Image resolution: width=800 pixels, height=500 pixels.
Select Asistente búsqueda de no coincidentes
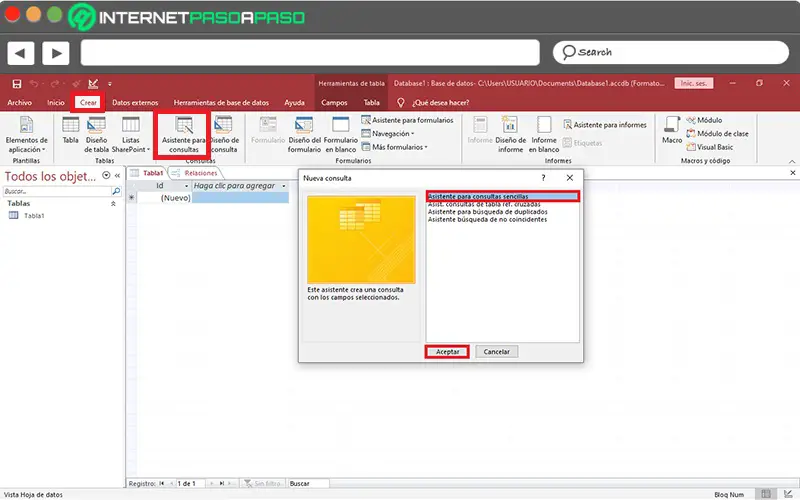point(487,219)
